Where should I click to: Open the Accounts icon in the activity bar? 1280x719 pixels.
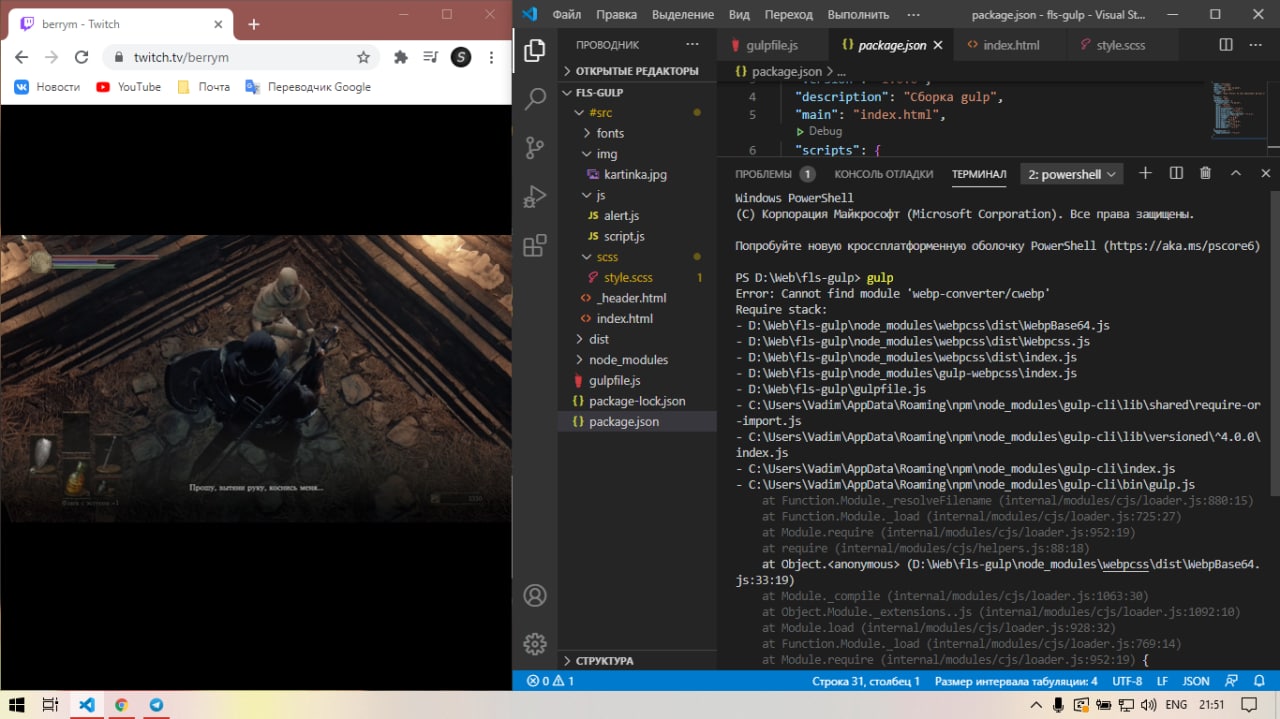[x=535, y=595]
